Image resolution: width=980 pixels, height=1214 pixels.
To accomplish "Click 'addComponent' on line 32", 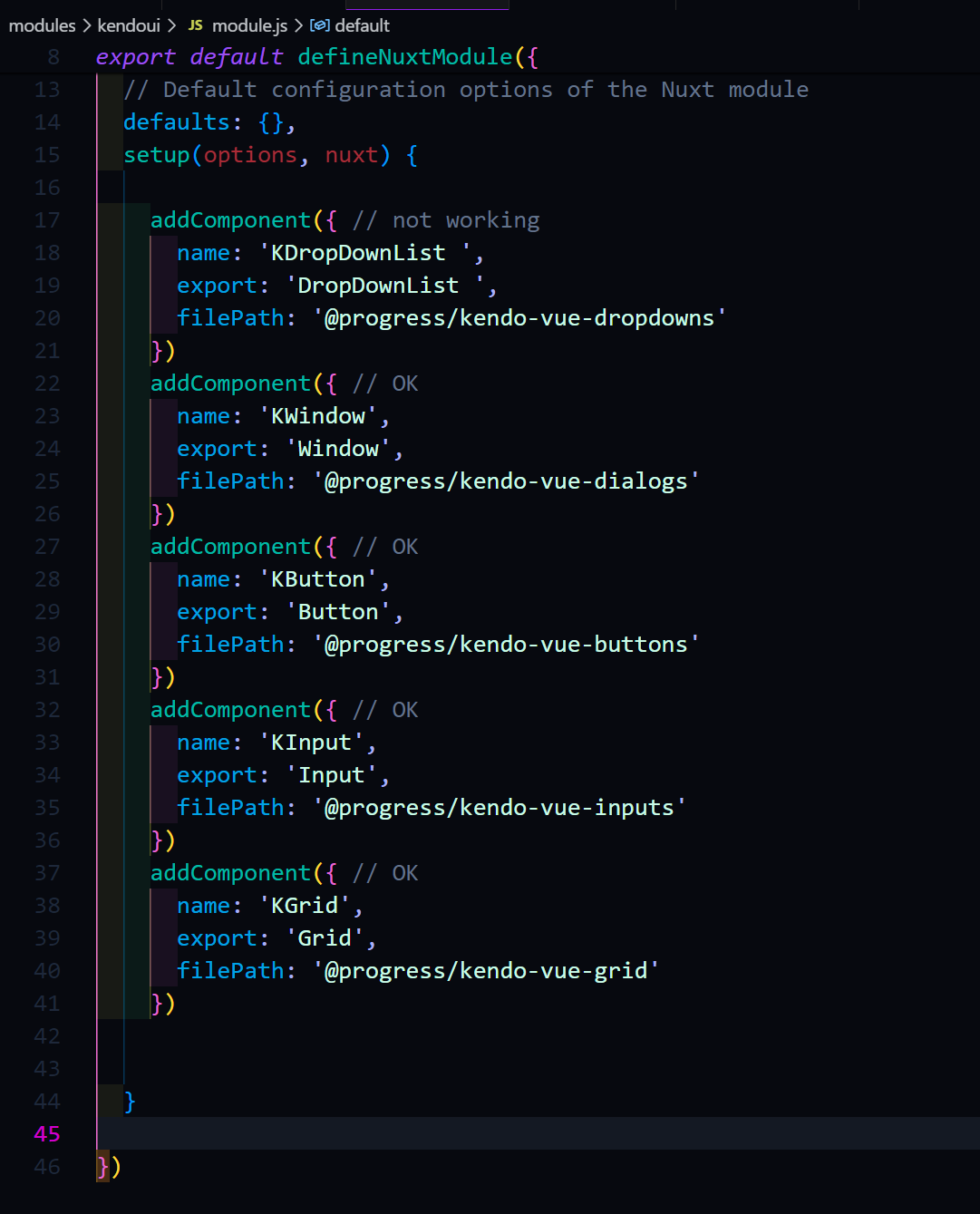I will click(x=230, y=710).
